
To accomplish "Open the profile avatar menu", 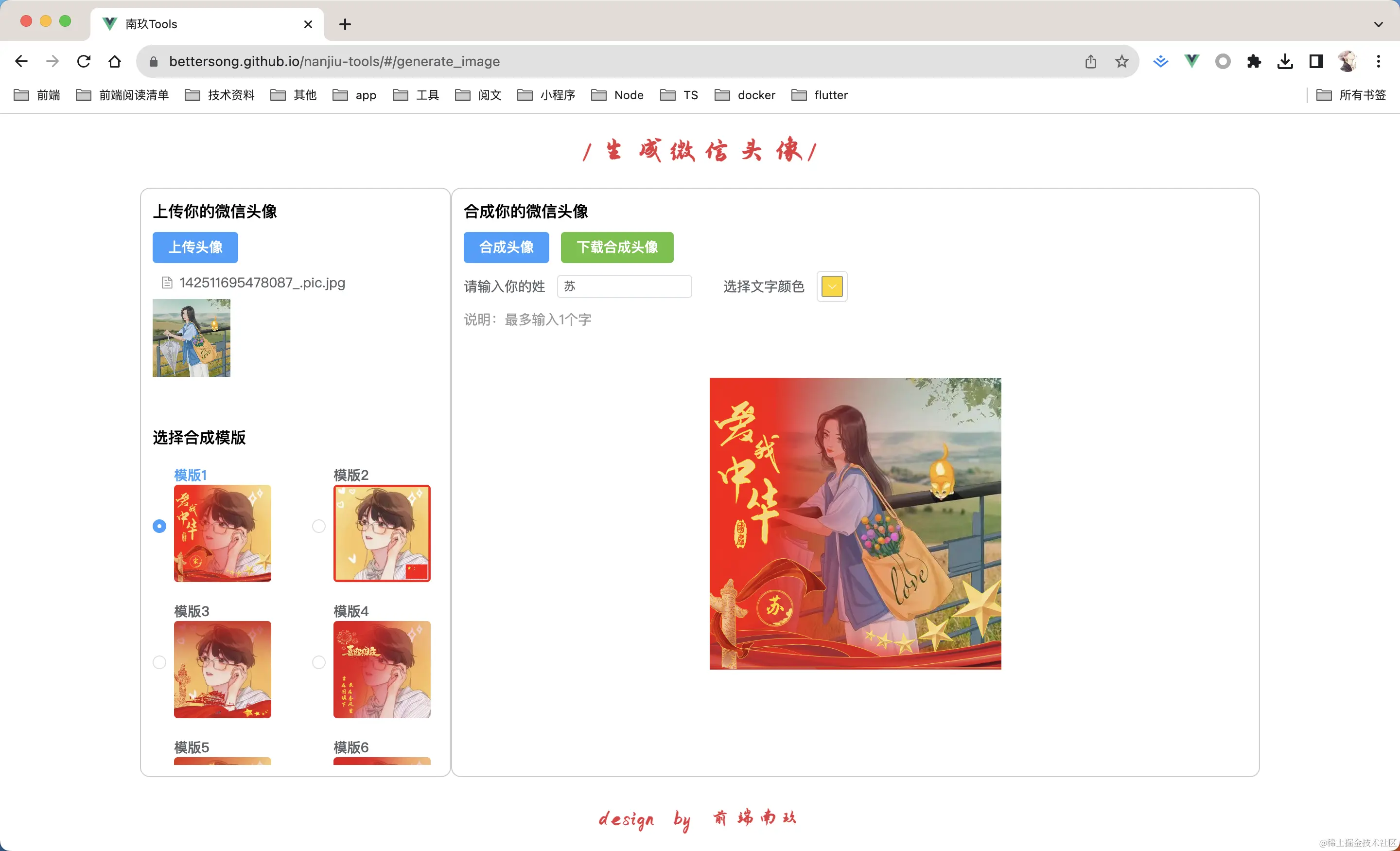I will (1347, 61).
